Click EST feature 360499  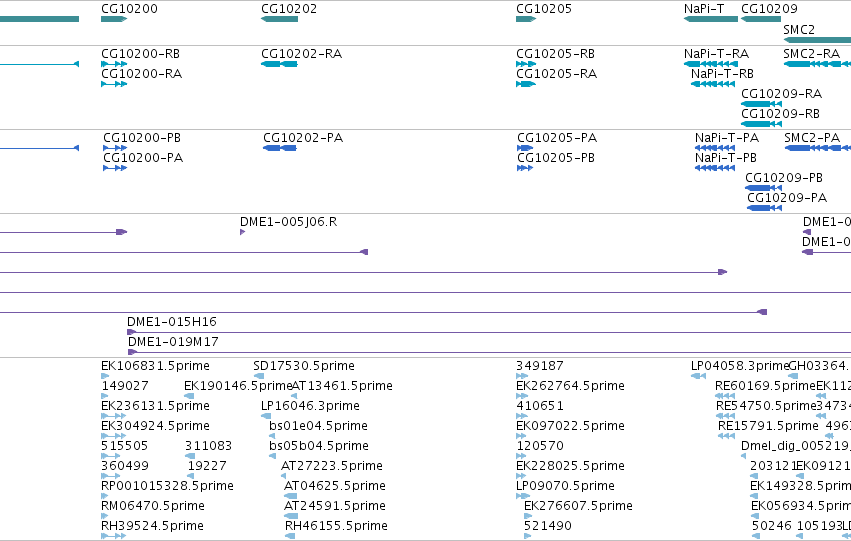click(111, 476)
